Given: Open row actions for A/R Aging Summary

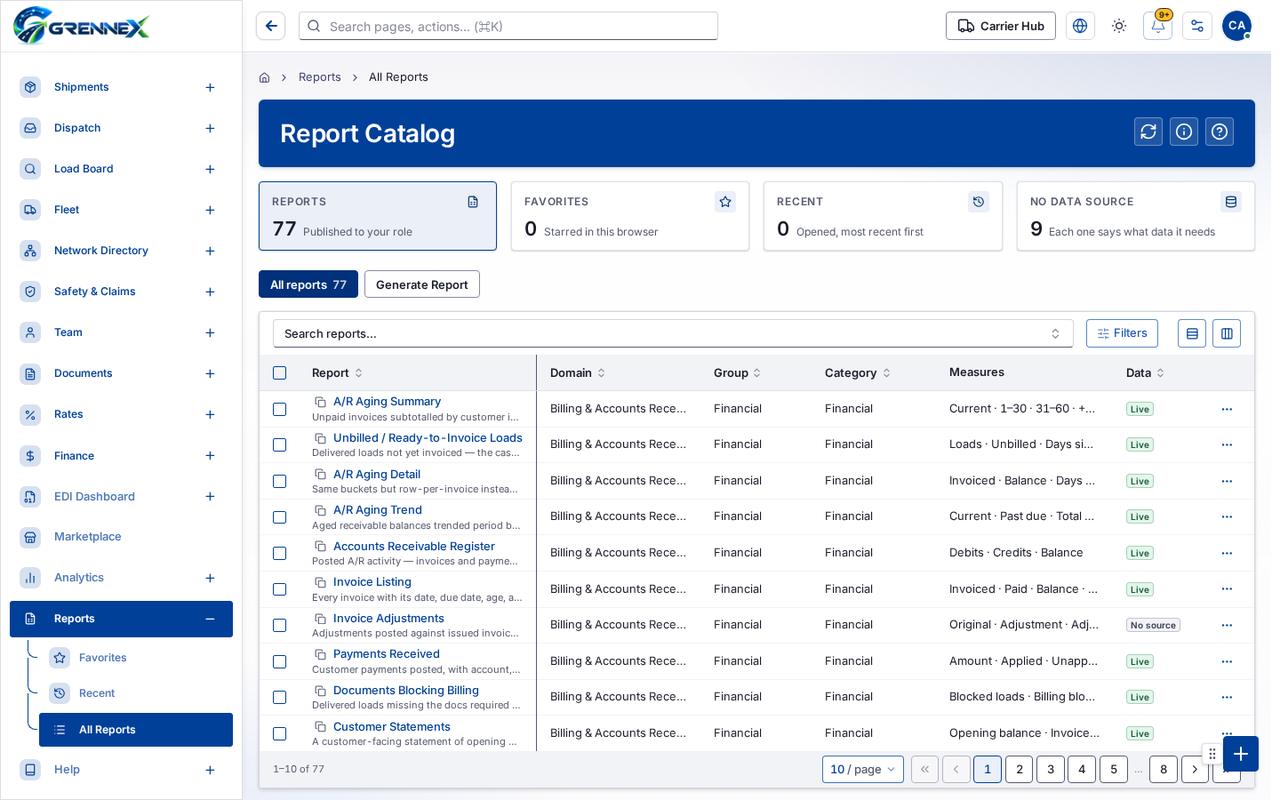Looking at the screenshot, I should [x=1227, y=409].
